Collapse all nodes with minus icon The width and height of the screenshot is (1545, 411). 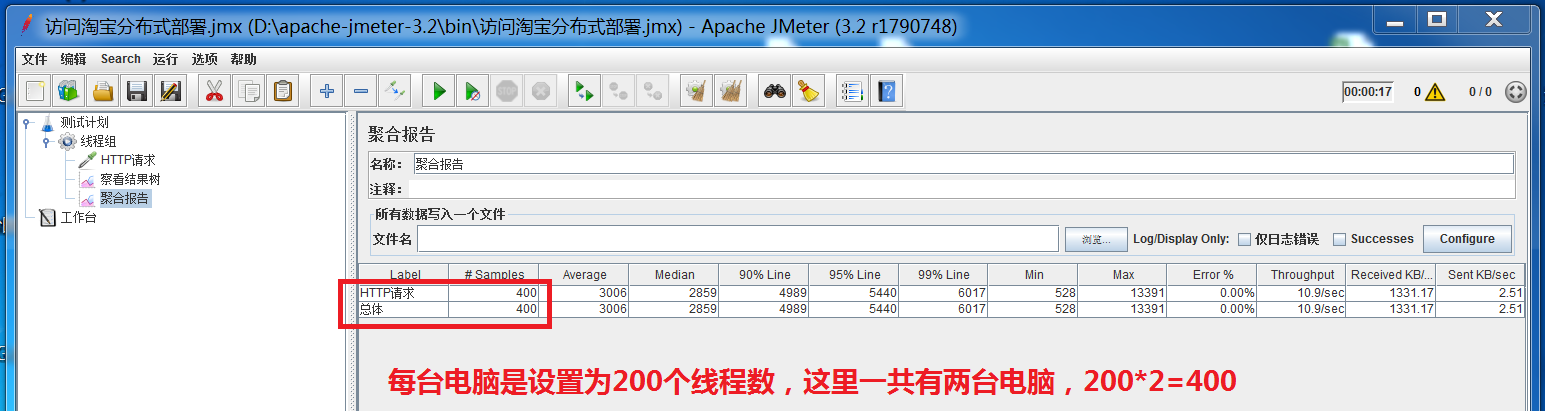pos(361,92)
